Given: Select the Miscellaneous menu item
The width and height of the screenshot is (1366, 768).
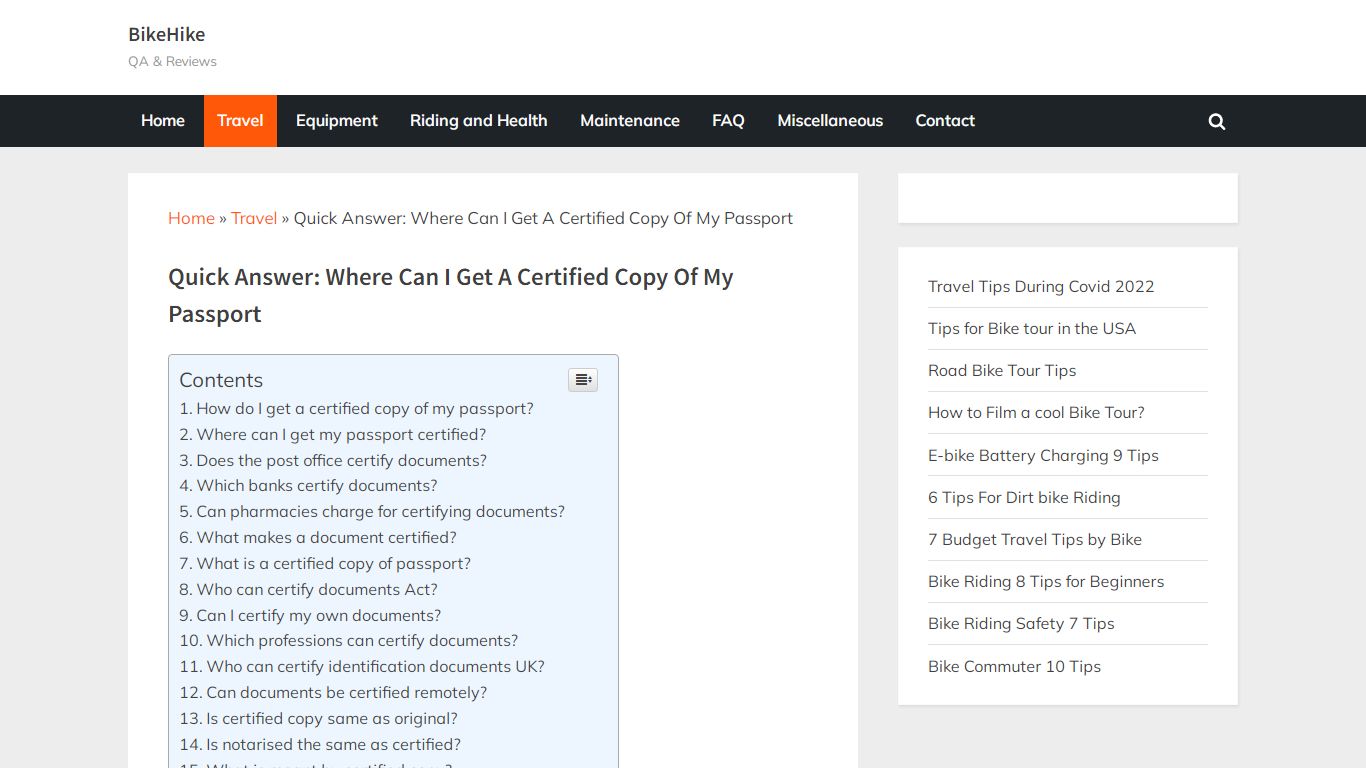Looking at the screenshot, I should pos(830,121).
